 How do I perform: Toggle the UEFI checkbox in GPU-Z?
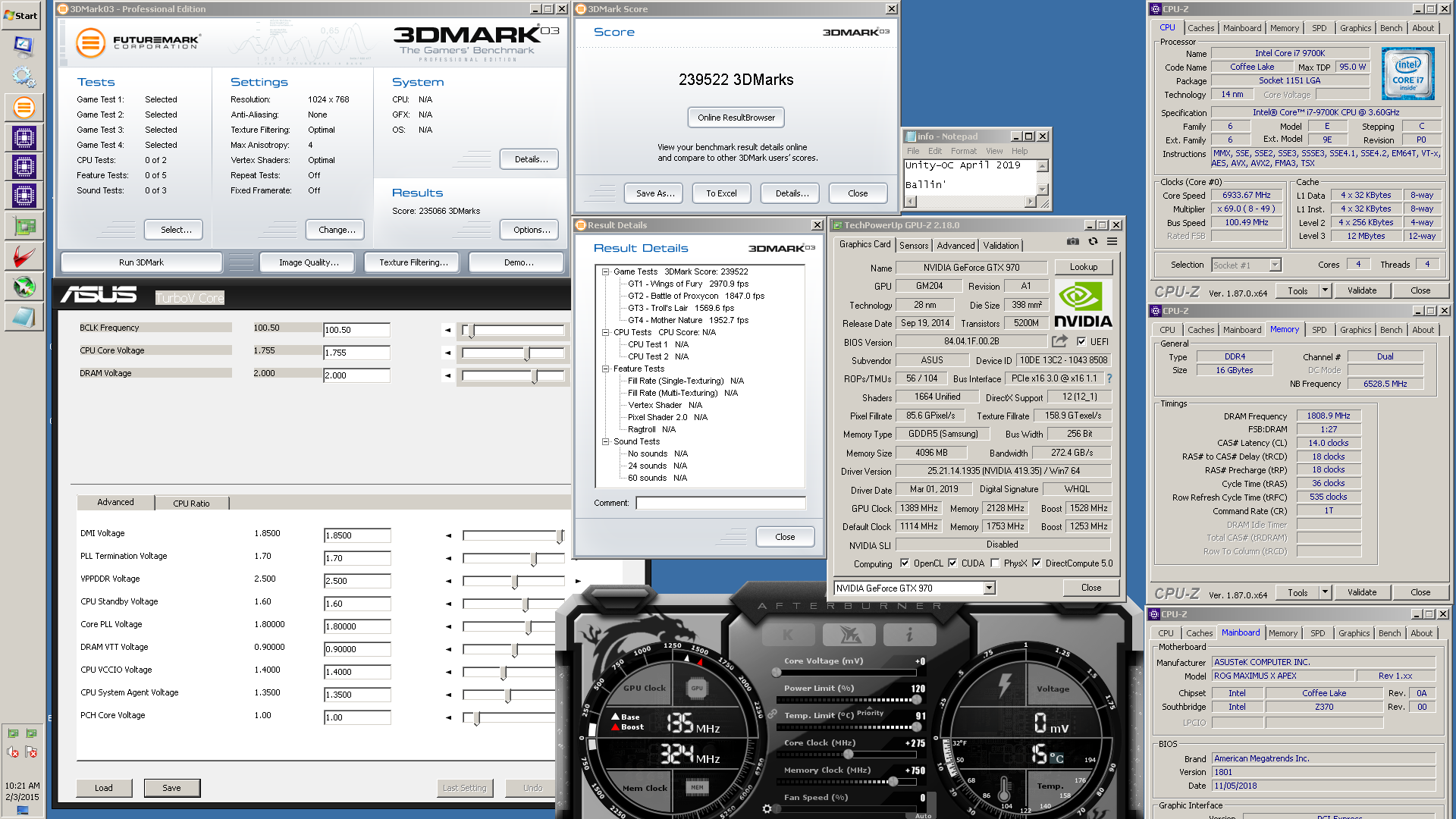click(x=1081, y=342)
